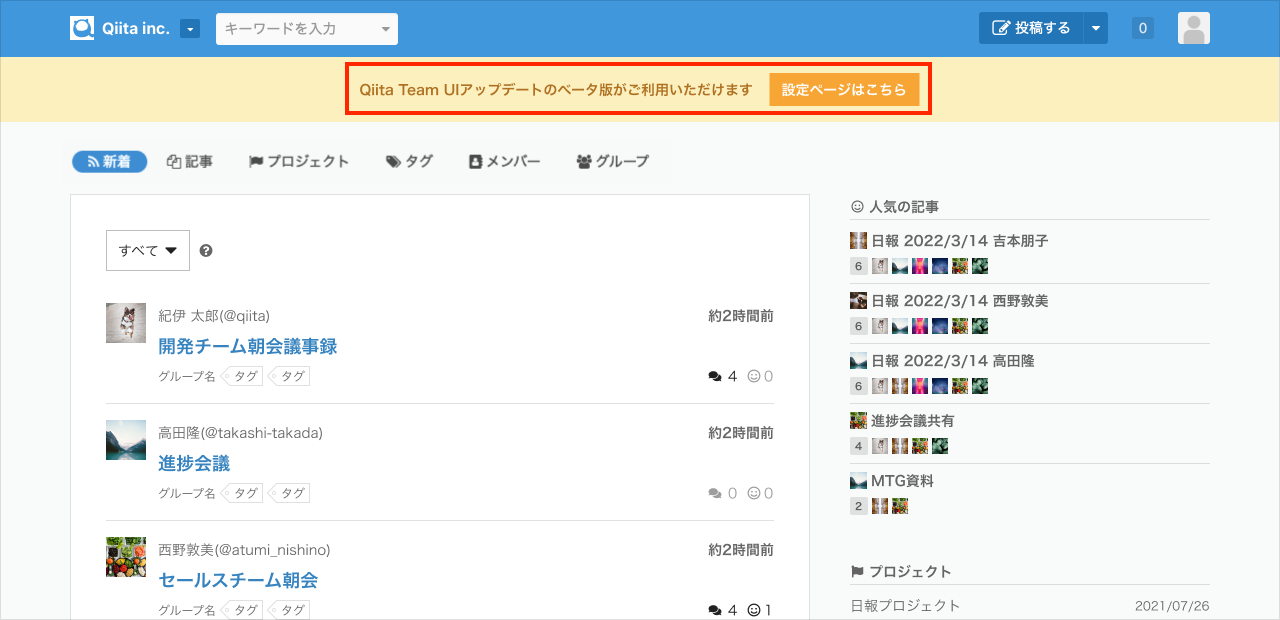Open the team switcher dropdown beside Qiita inc.
The height and width of the screenshot is (620, 1280).
click(190, 29)
